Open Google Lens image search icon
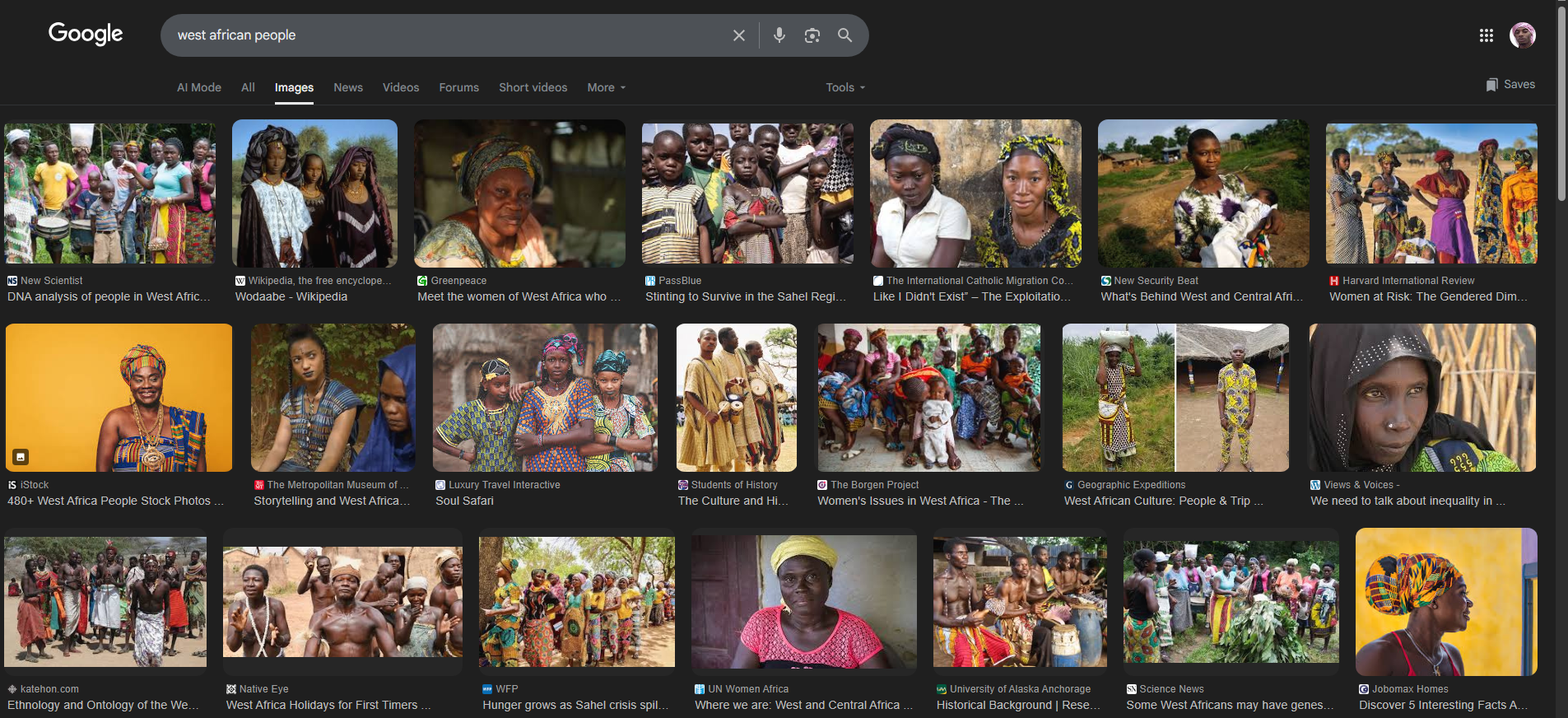Image resolution: width=1568 pixels, height=718 pixels. pyautogui.click(x=812, y=35)
